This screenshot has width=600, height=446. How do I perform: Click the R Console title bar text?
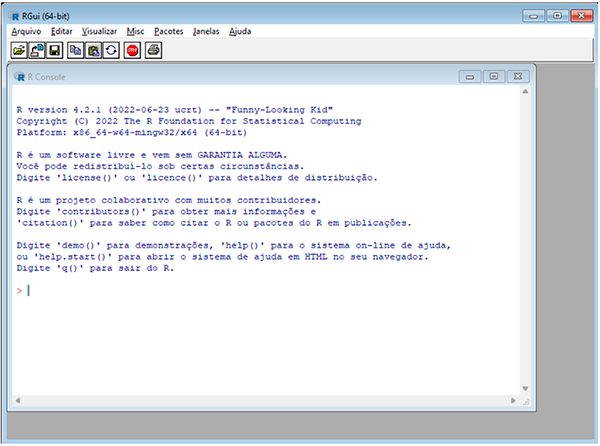click(47, 77)
